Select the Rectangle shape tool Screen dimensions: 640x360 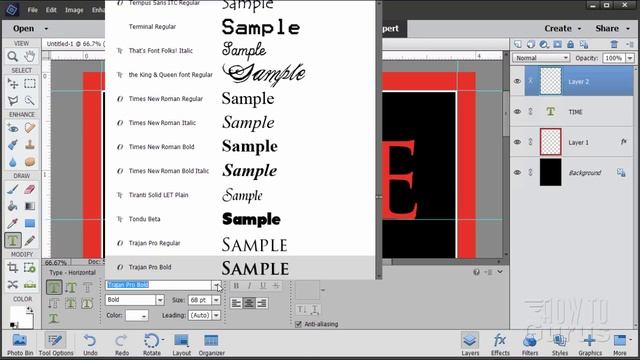coord(29,223)
